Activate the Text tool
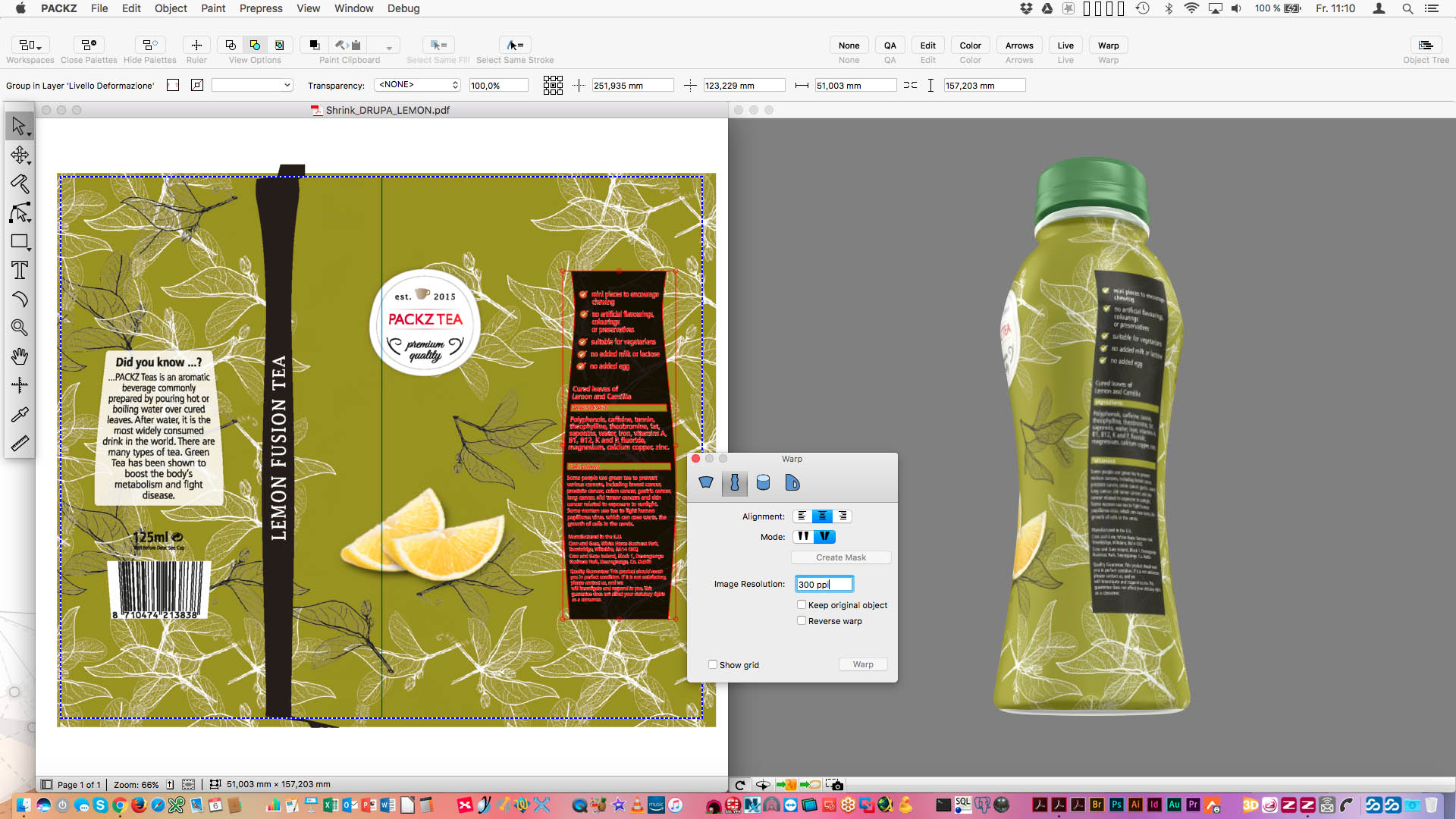This screenshot has height=819, width=1456. pos(20,271)
